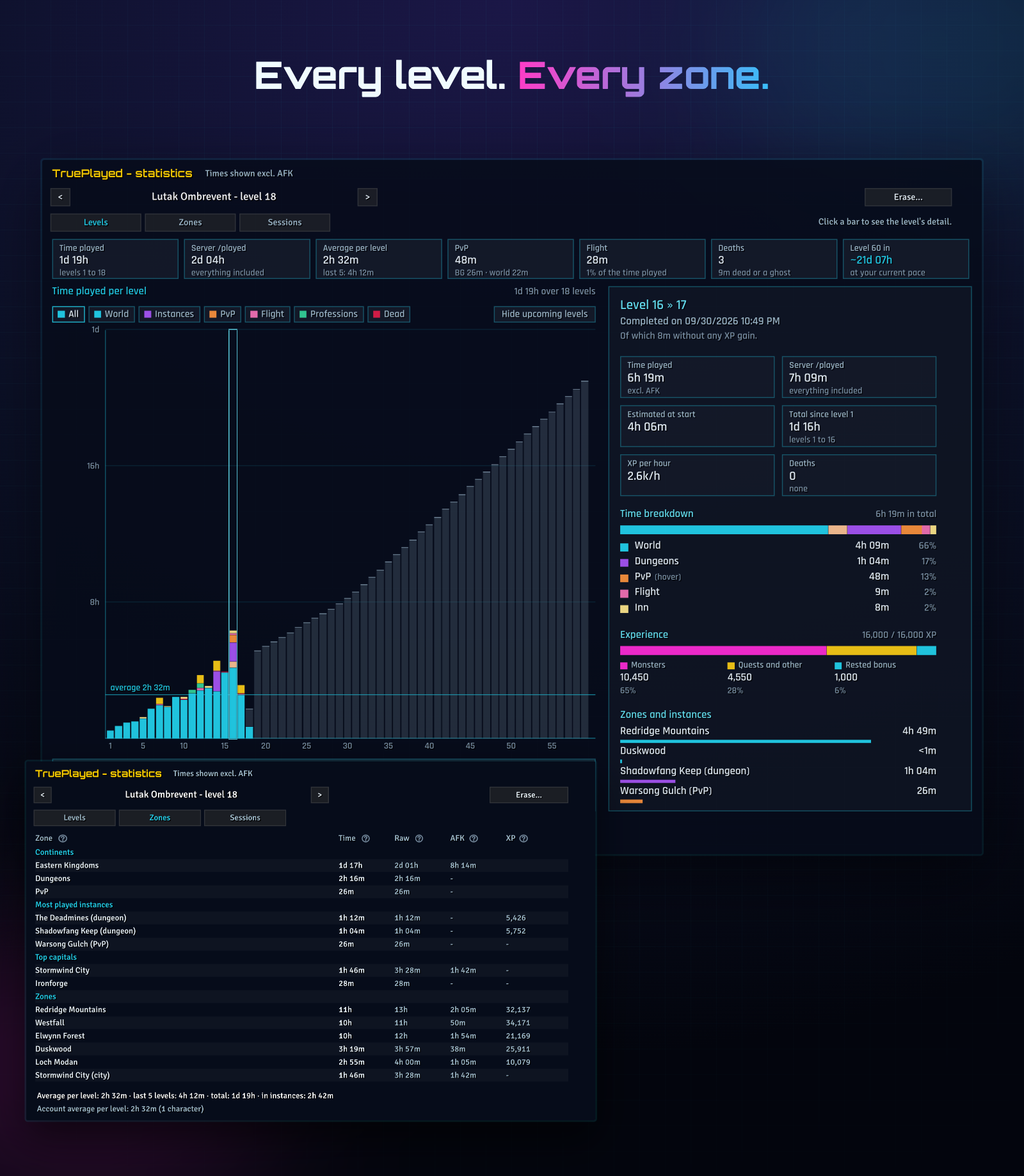This screenshot has height=1176, width=1024.
Task: Open the Sessions tab in the back window
Action: 285,223
